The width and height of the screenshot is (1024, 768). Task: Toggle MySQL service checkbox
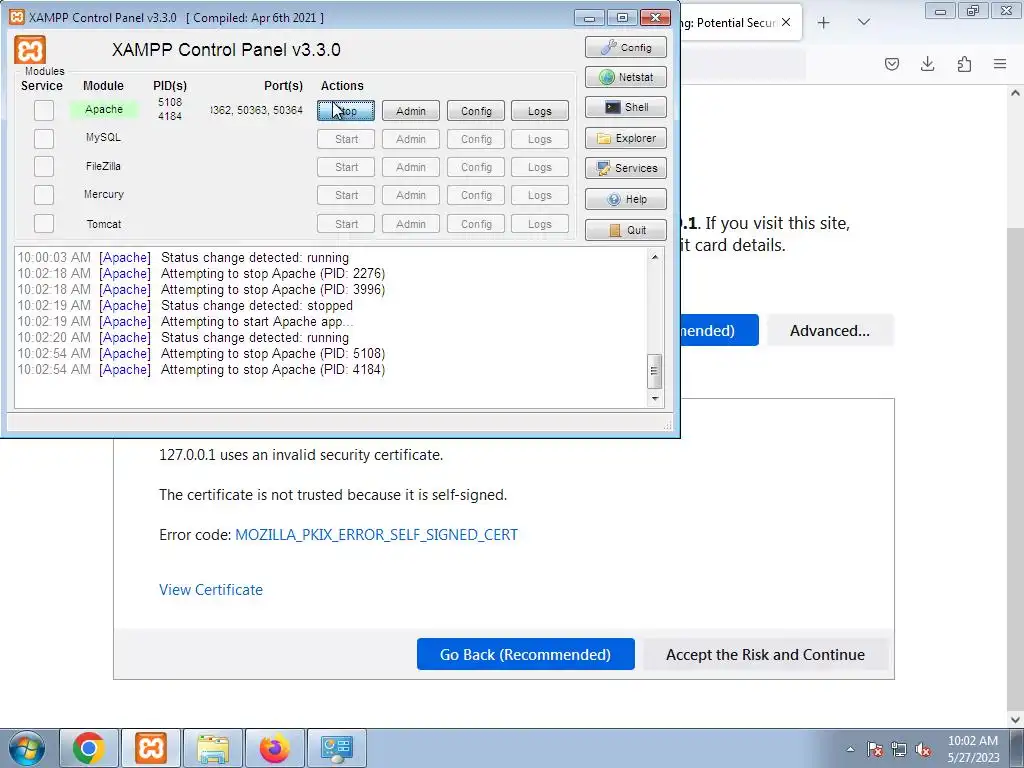pyautogui.click(x=44, y=138)
